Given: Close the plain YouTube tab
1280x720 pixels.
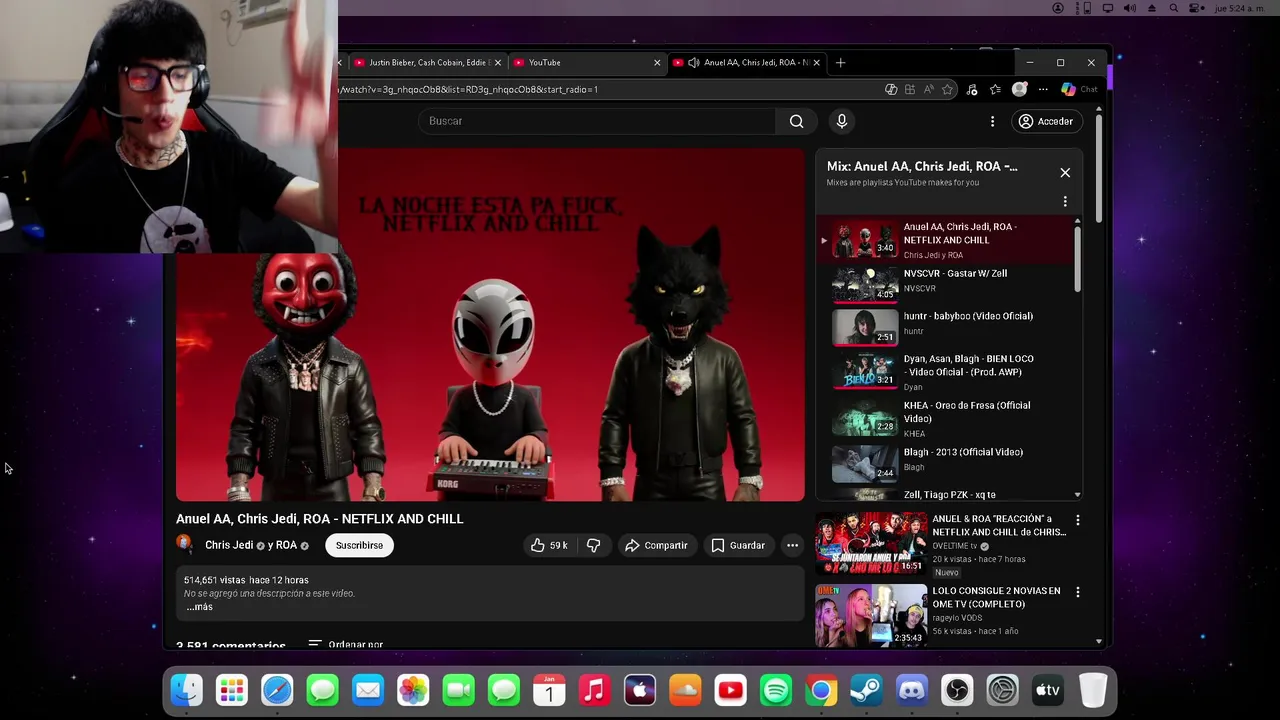Looking at the screenshot, I should click(x=657, y=62).
